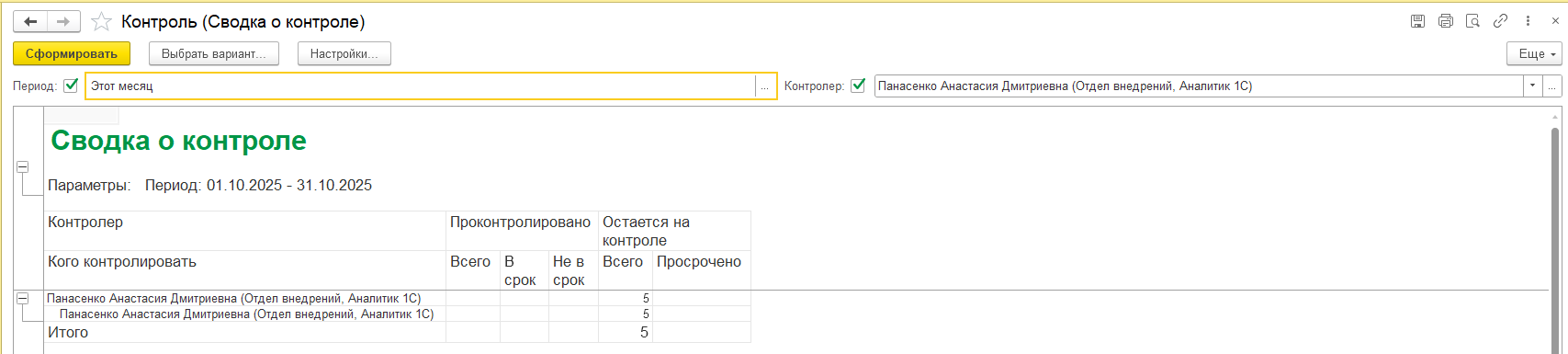Go back with the left arrow
This screenshot has height=354, width=1568.
(30, 21)
